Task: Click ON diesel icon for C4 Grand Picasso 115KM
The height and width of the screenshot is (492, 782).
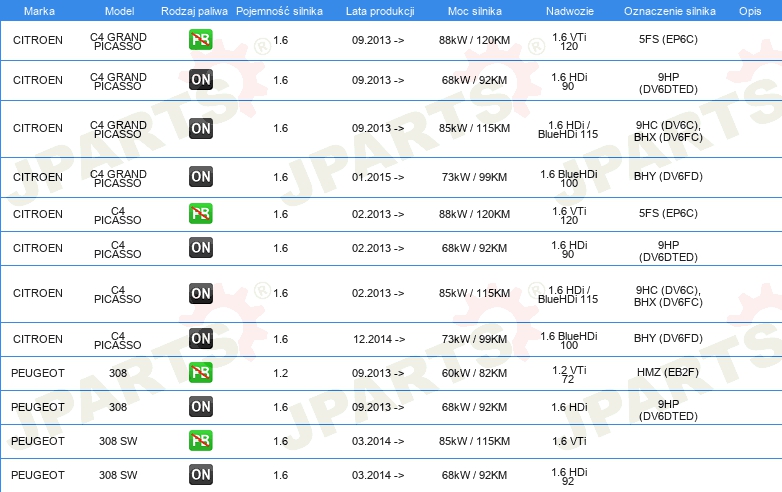Action: click(x=200, y=128)
